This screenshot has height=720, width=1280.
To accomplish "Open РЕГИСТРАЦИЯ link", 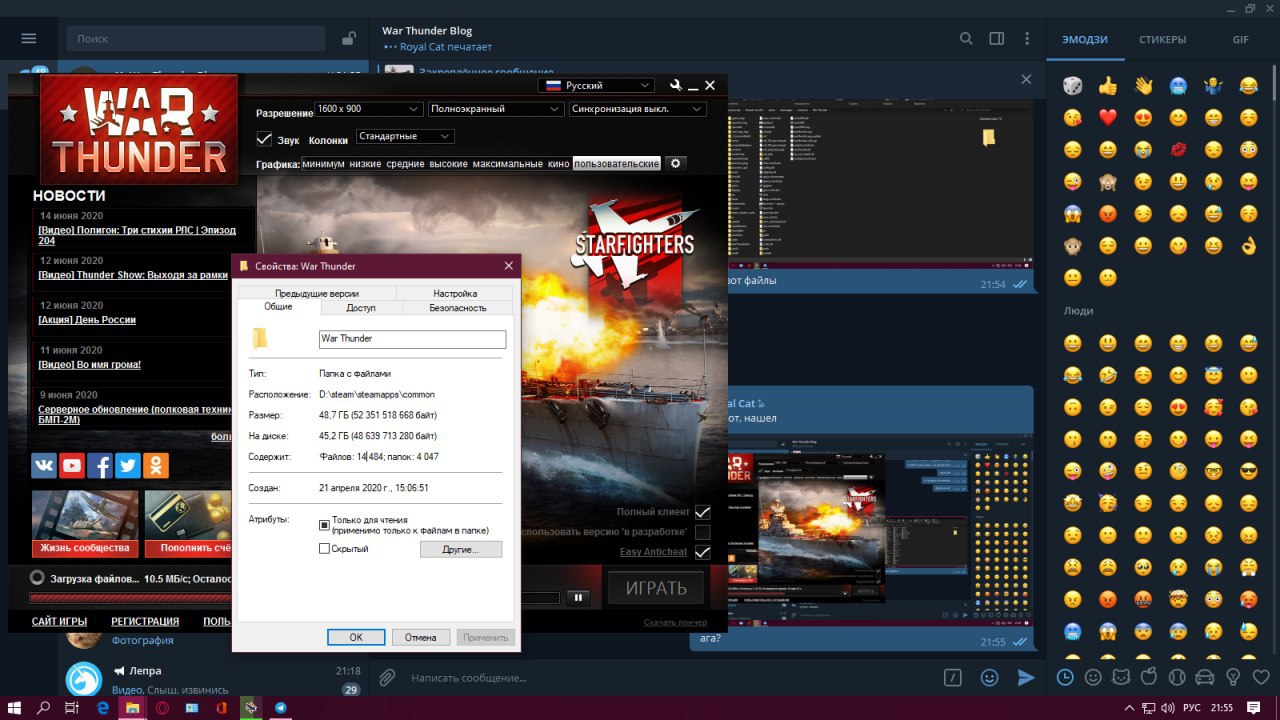I will point(145,621).
